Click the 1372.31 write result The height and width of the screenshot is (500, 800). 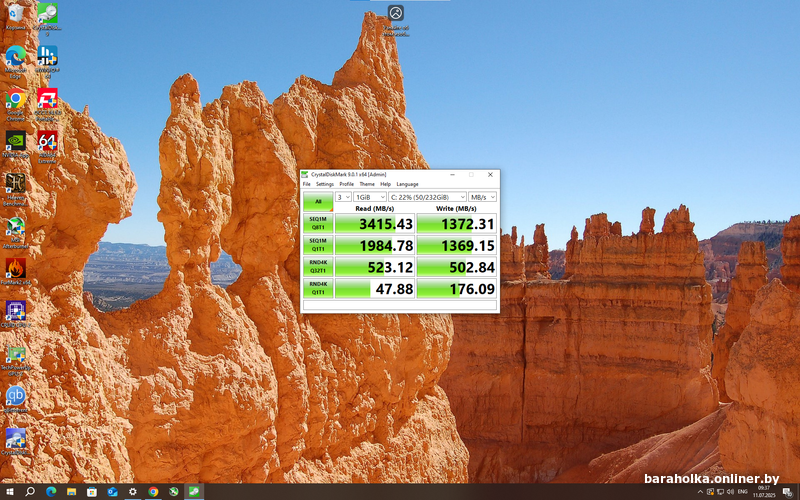coord(457,223)
